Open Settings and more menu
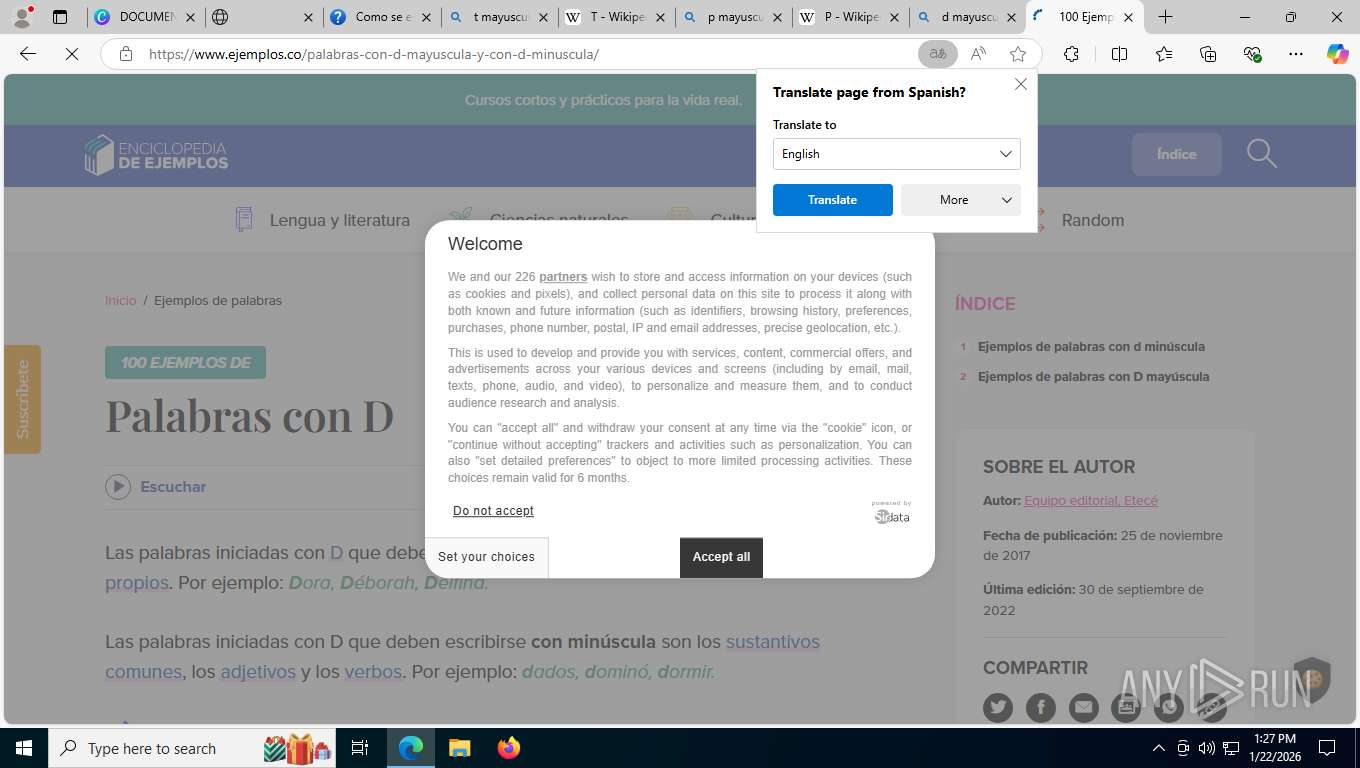 pos(1296,54)
